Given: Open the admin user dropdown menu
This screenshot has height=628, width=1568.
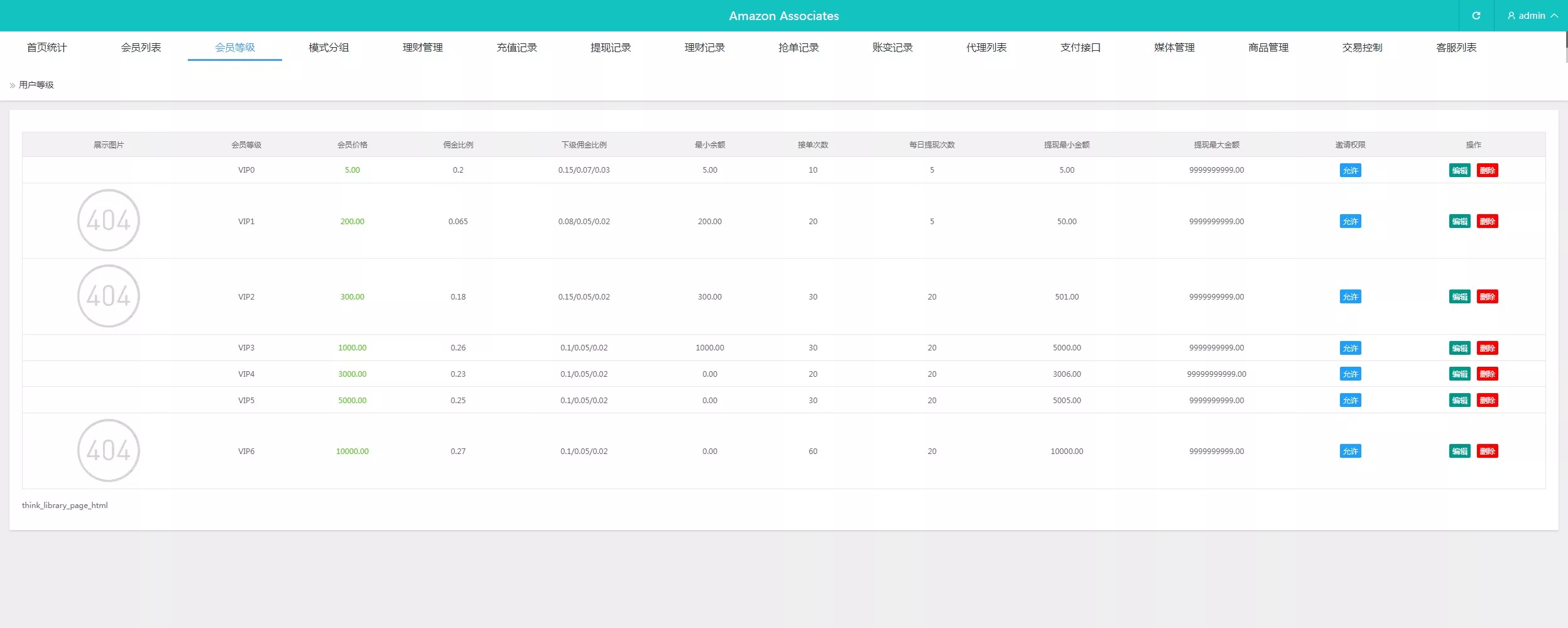Looking at the screenshot, I should click(x=1532, y=16).
